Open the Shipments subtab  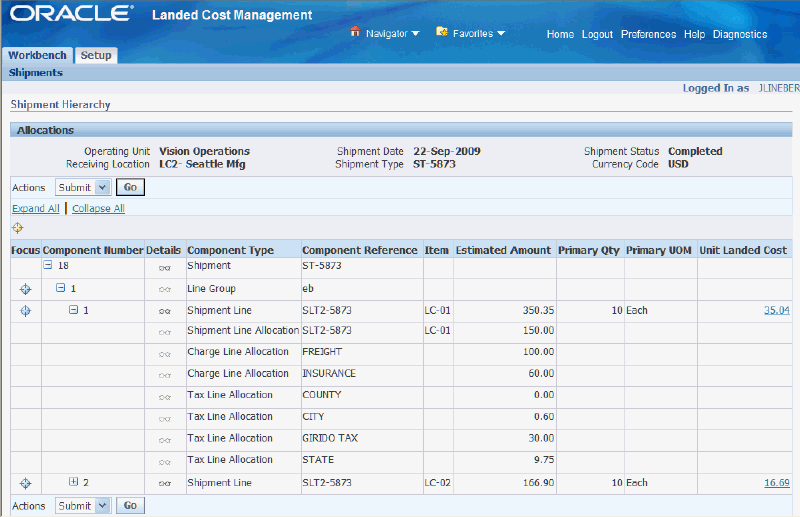(36, 72)
